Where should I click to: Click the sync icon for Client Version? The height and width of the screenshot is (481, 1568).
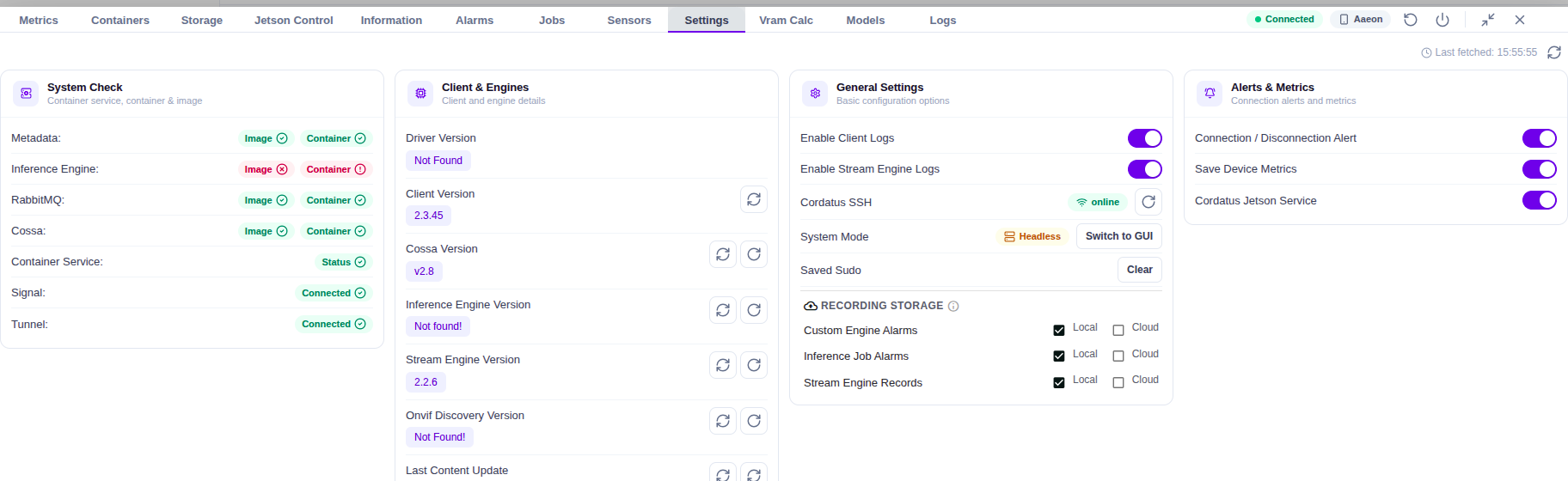pyautogui.click(x=754, y=199)
